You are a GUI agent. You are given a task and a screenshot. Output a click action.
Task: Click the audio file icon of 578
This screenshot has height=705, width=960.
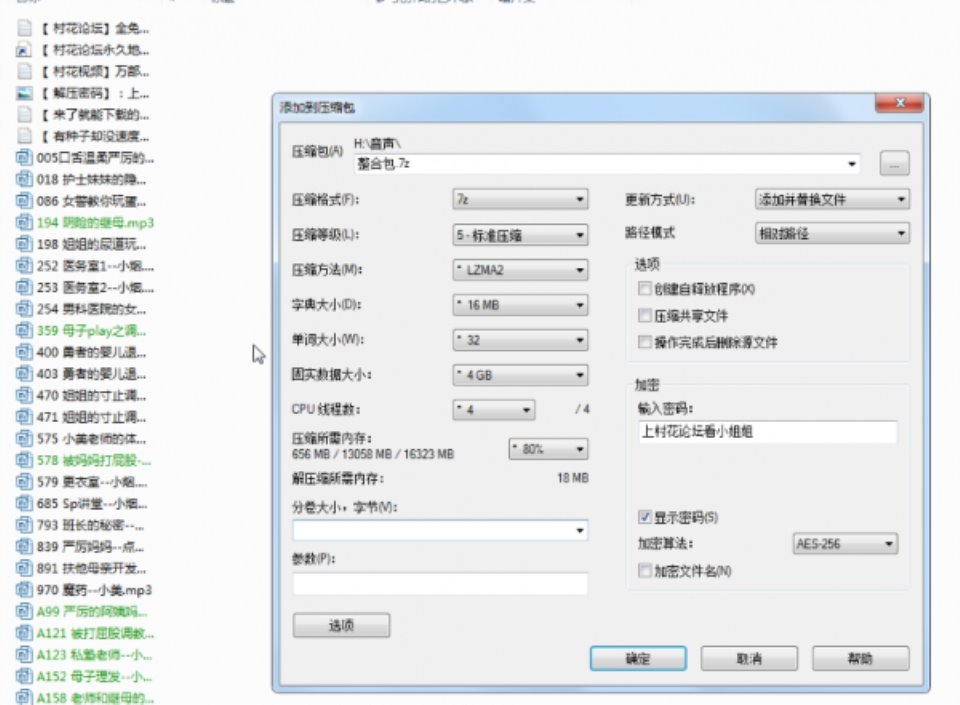pos(24,460)
